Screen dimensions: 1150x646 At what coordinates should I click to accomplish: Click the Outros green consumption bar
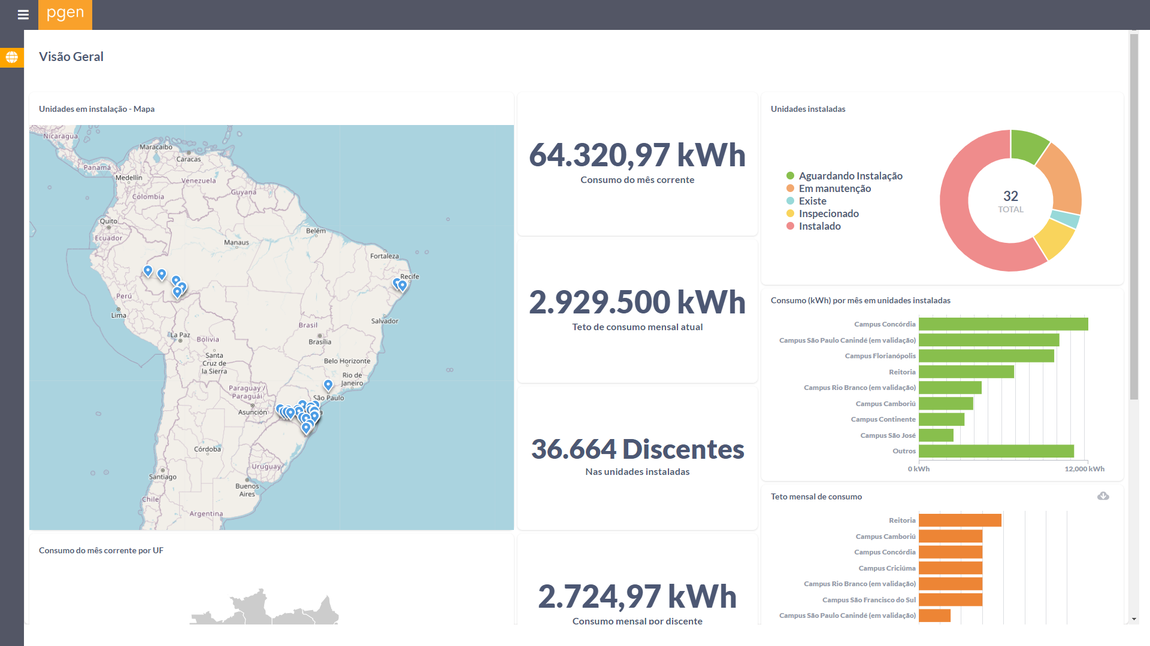click(x=995, y=451)
